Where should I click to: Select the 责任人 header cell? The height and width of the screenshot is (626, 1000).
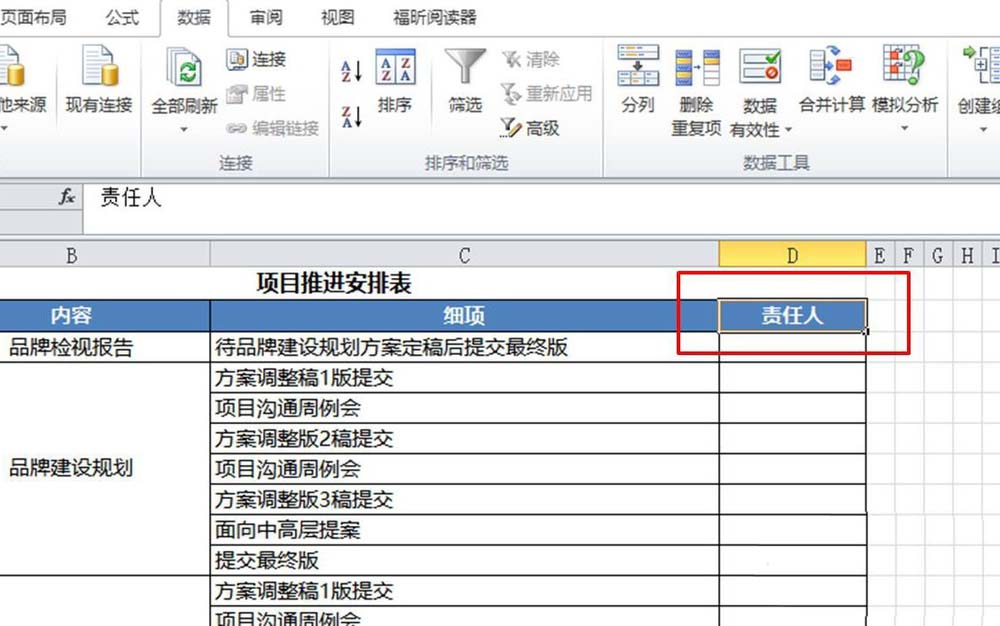(x=792, y=316)
